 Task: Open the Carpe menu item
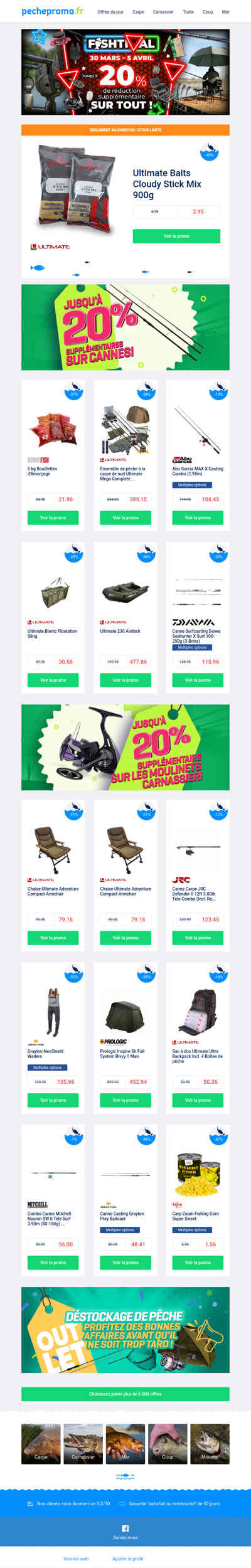pyautogui.click(x=138, y=12)
